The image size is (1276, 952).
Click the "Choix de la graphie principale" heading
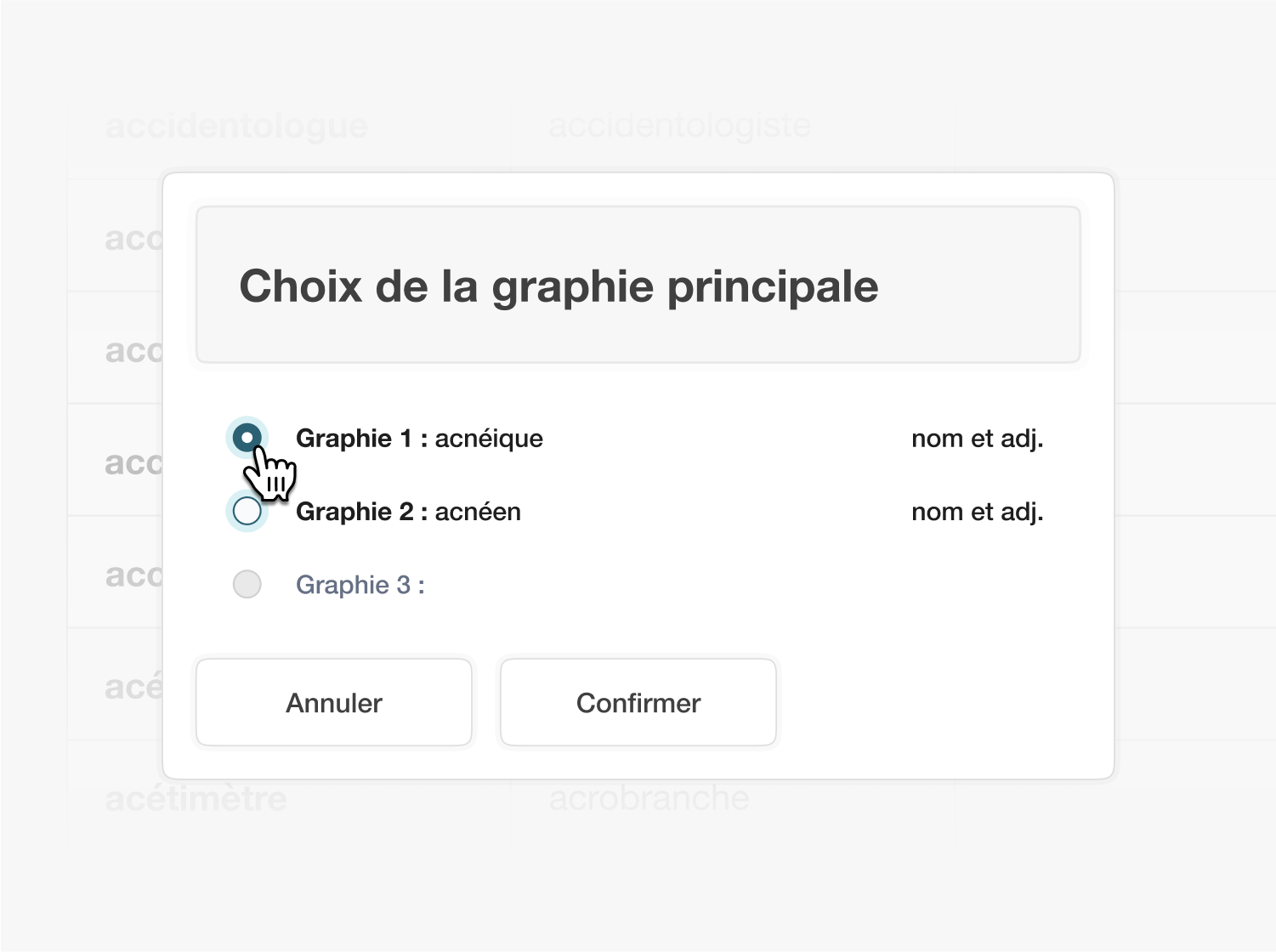click(559, 286)
